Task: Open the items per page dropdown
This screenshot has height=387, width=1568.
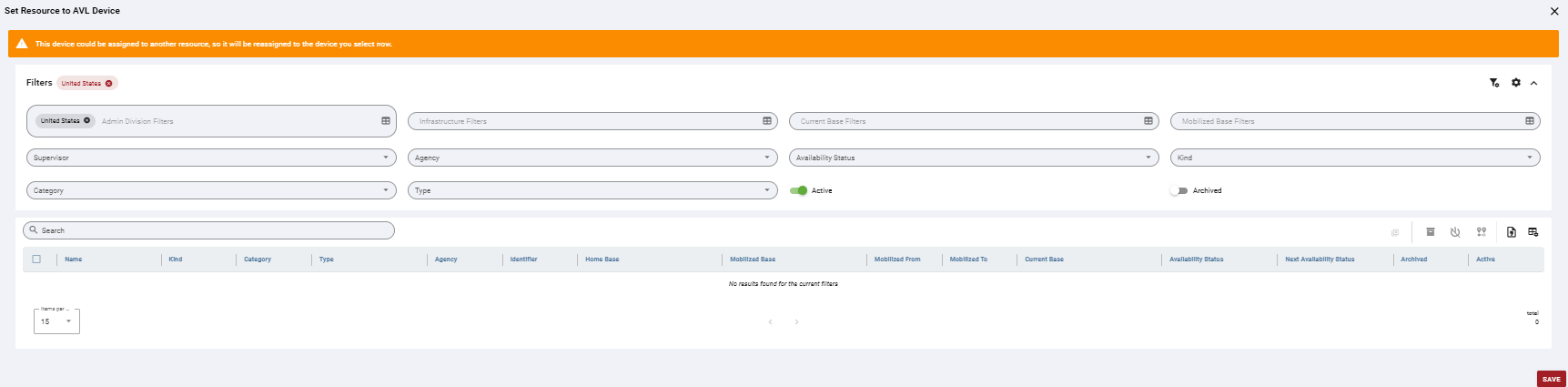Action: click(56, 321)
